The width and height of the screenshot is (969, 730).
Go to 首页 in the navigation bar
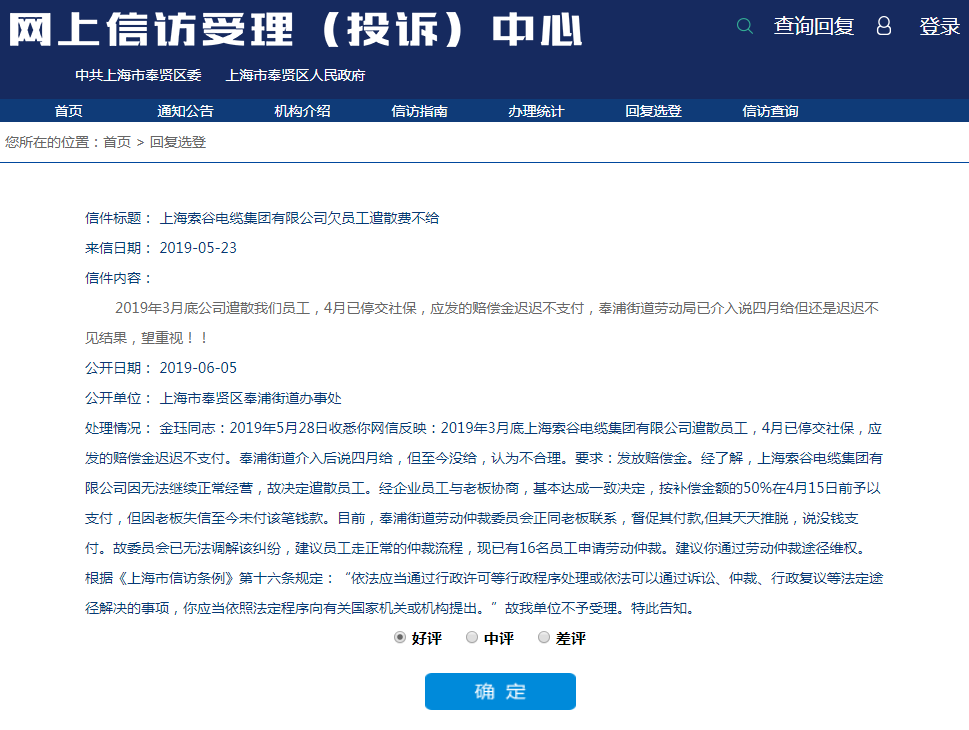tap(69, 111)
